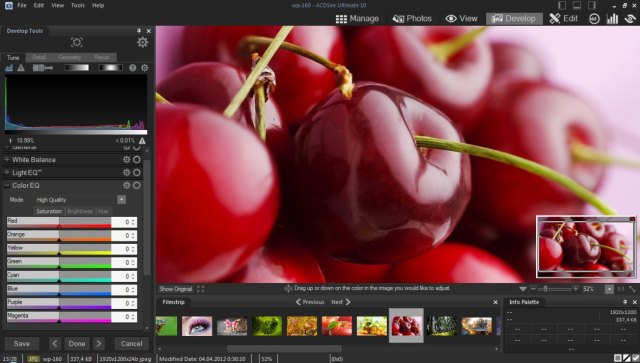Open White Balance settings gear
The image size is (640, 363).
point(127,160)
